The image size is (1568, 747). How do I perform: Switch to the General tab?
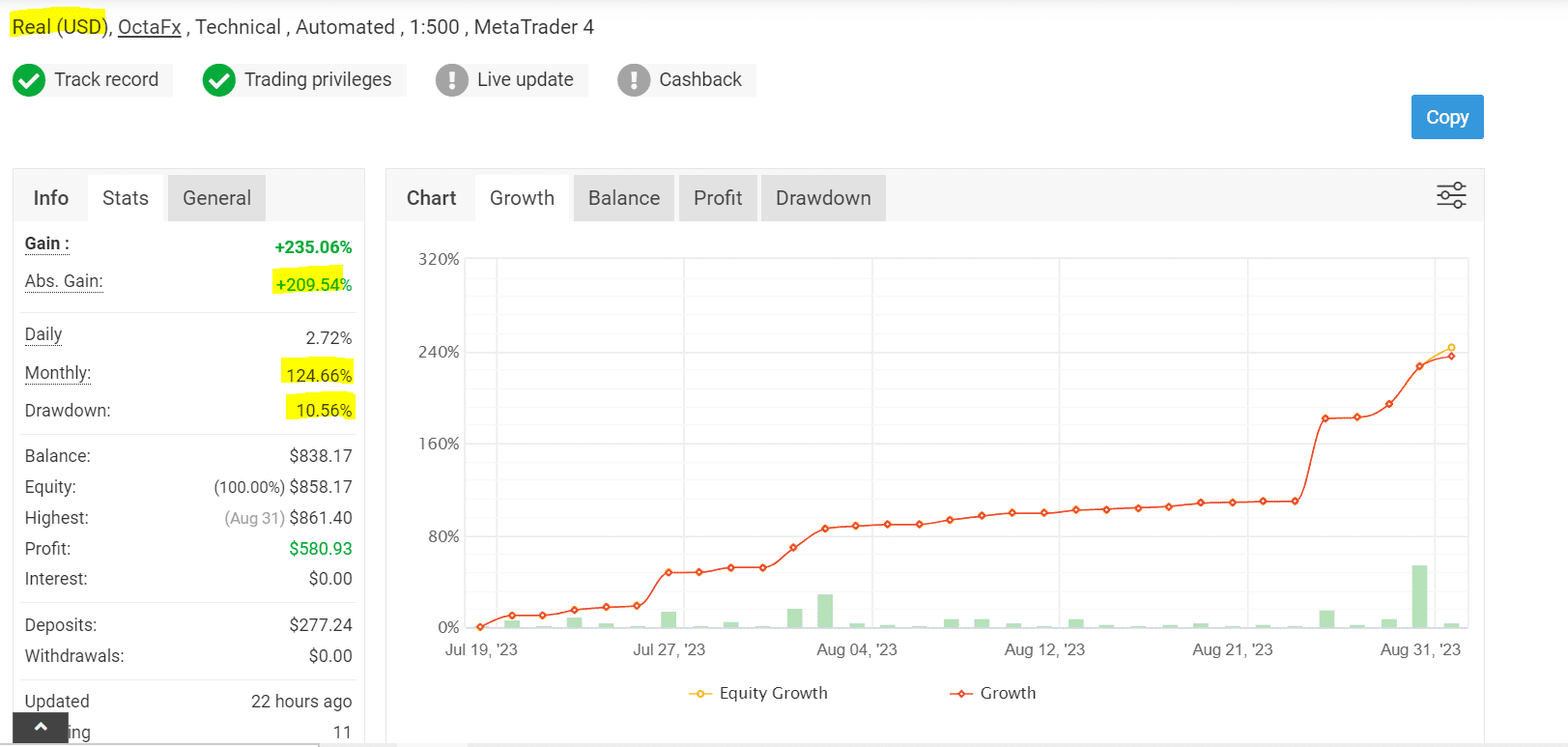click(x=216, y=198)
